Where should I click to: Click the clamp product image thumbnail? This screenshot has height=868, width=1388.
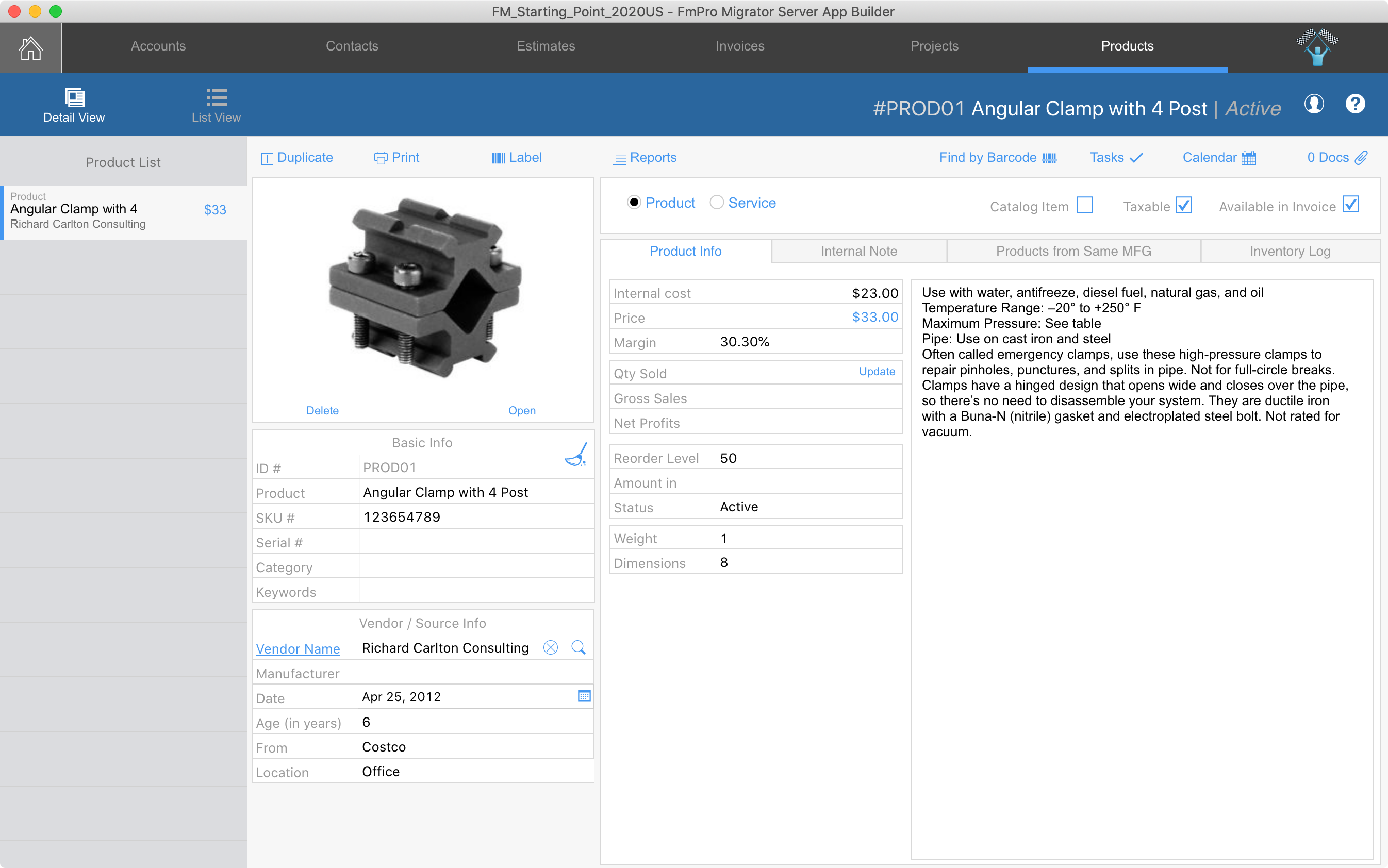[x=423, y=289]
